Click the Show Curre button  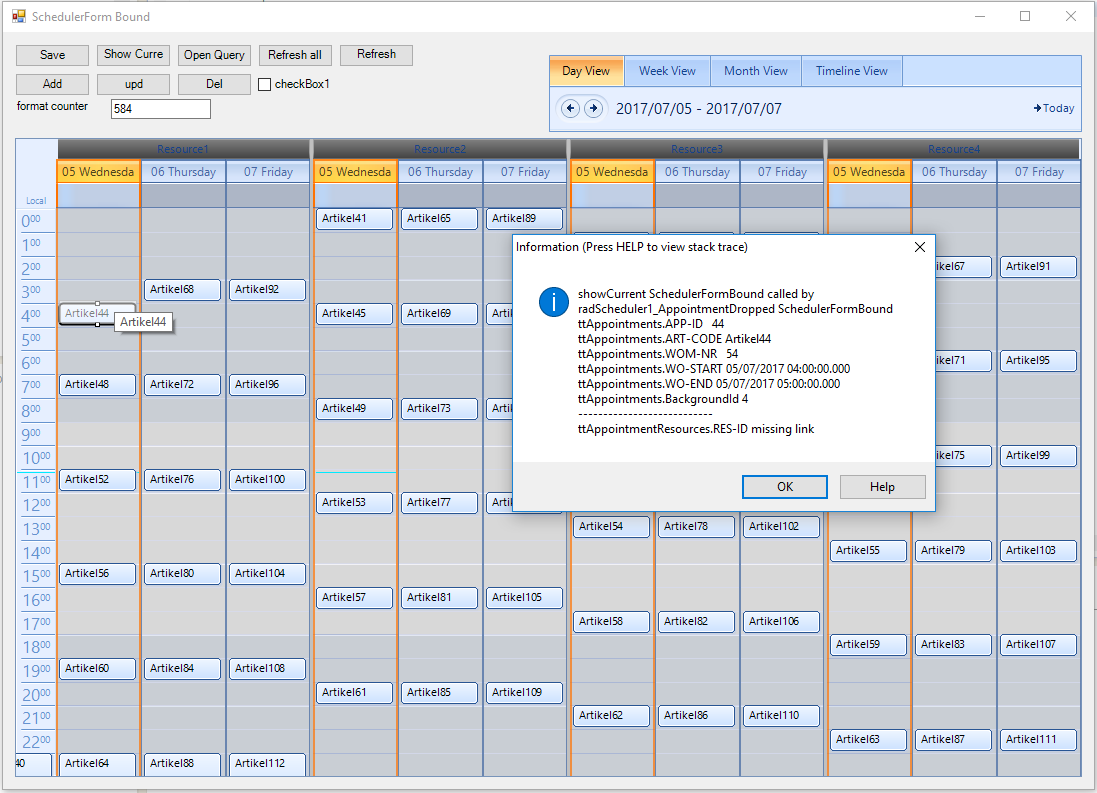coord(133,55)
